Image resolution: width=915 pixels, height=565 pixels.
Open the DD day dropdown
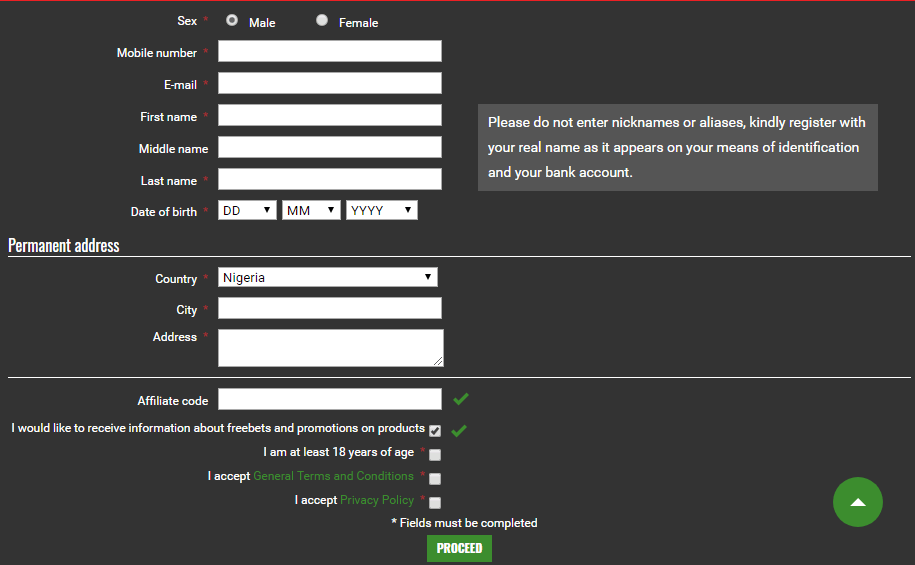pos(248,210)
